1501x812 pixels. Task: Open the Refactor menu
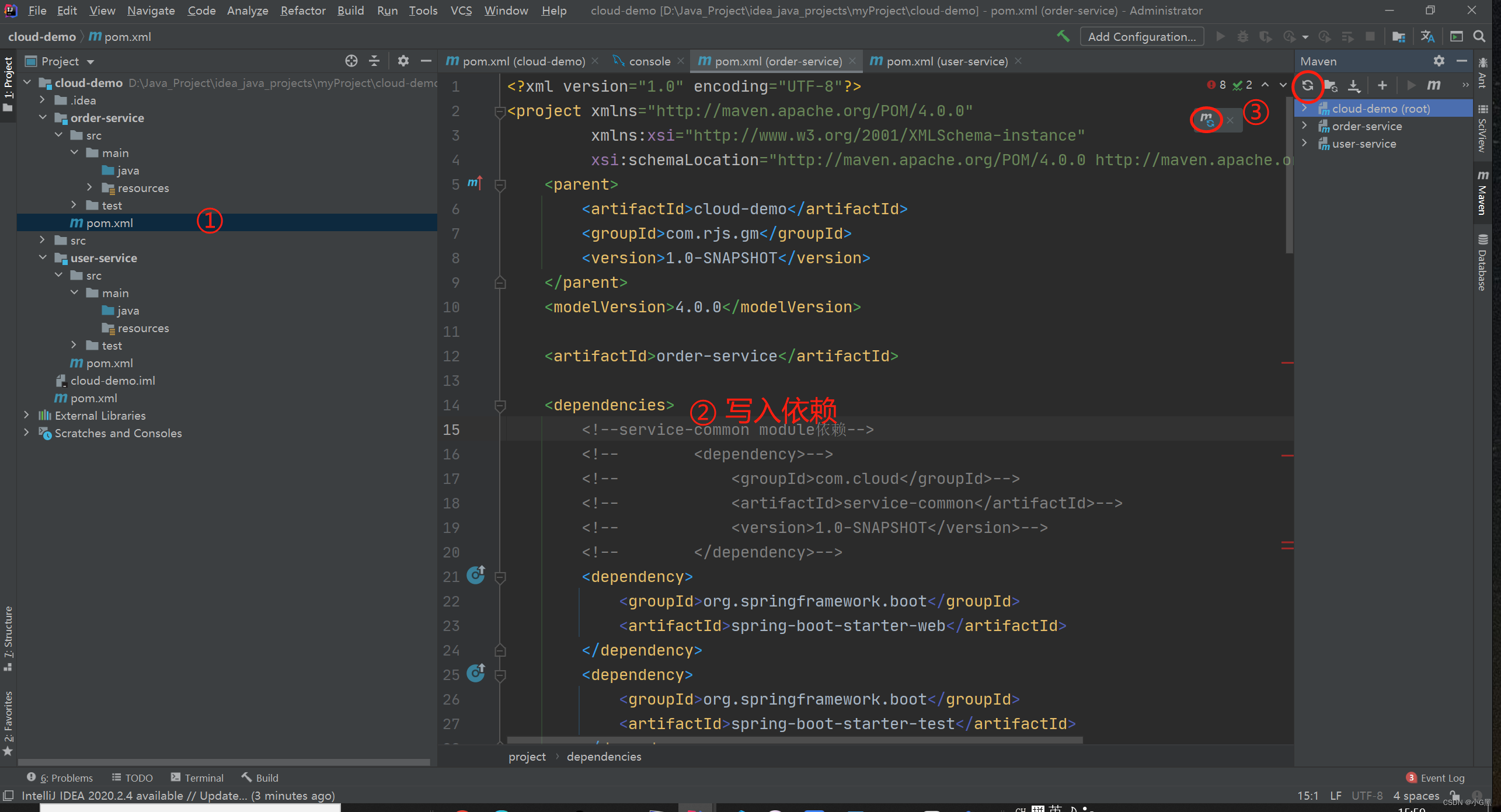click(x=302, y=11)
